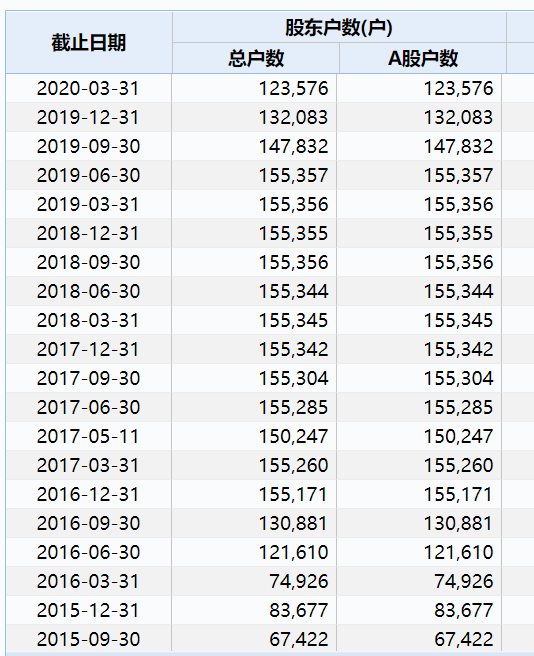Viewport: 534px width, 656px height.
Task: Click the 2016-03-31 date cell
Action: coord(88,581)
